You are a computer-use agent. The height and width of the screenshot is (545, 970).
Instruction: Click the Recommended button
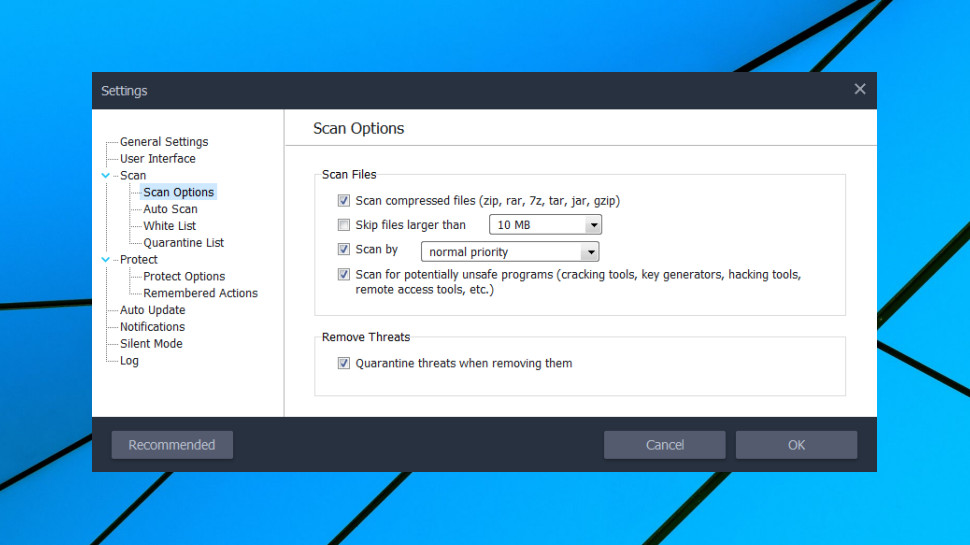click(172, 445)
